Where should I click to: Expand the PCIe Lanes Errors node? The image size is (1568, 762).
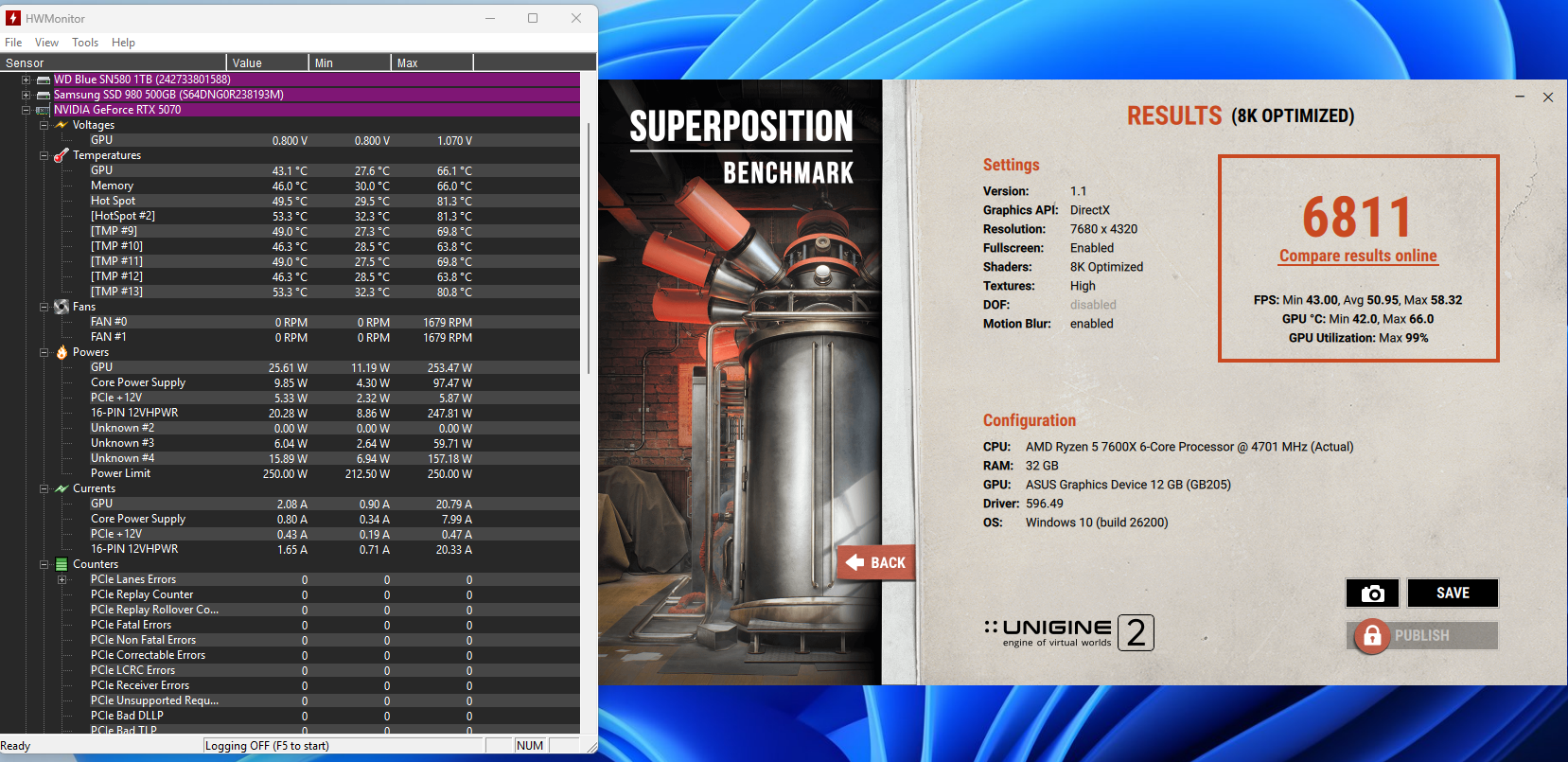(62, 579)
